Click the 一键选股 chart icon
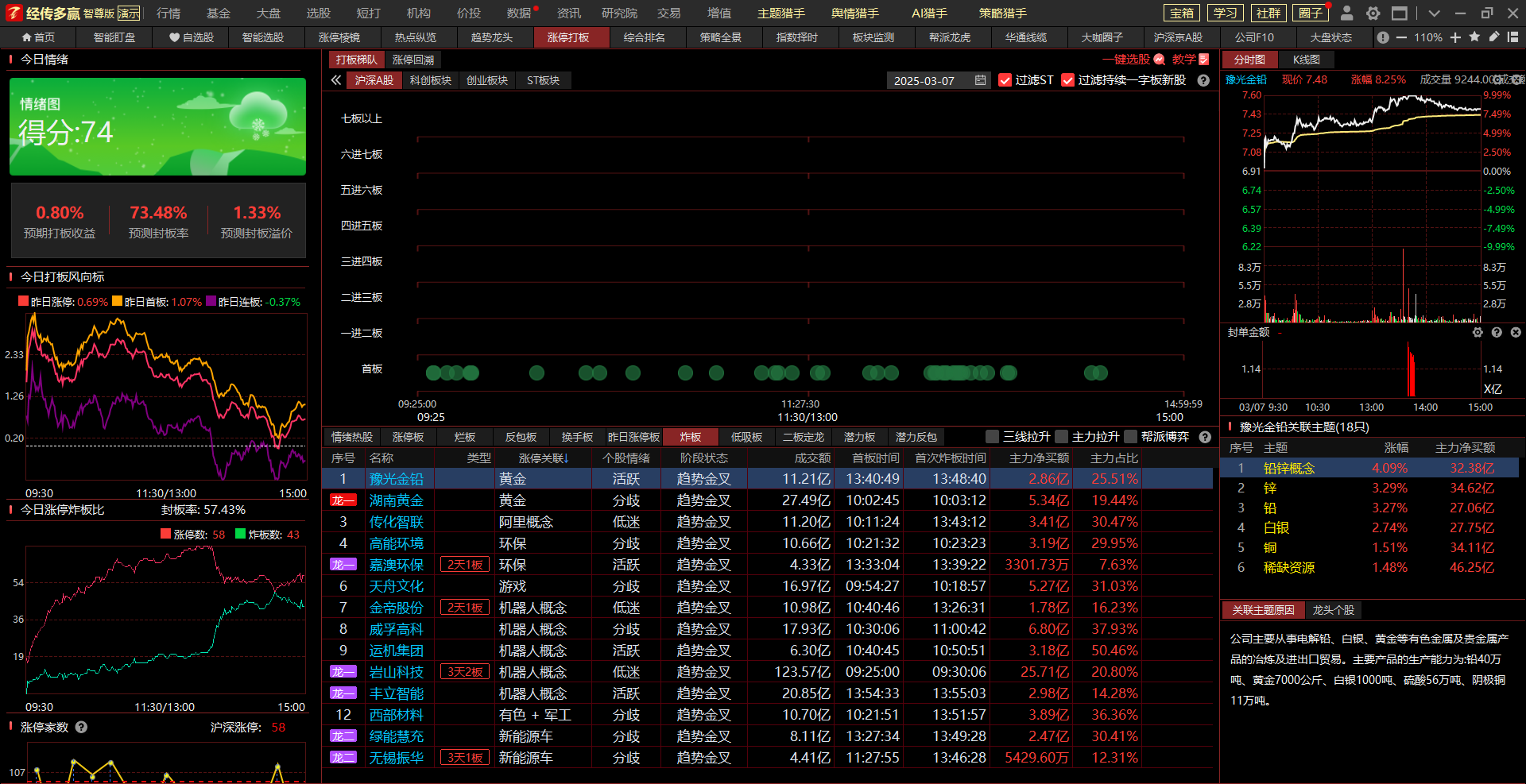Viewport: 1526px width, 784px height. (1159, 60)
